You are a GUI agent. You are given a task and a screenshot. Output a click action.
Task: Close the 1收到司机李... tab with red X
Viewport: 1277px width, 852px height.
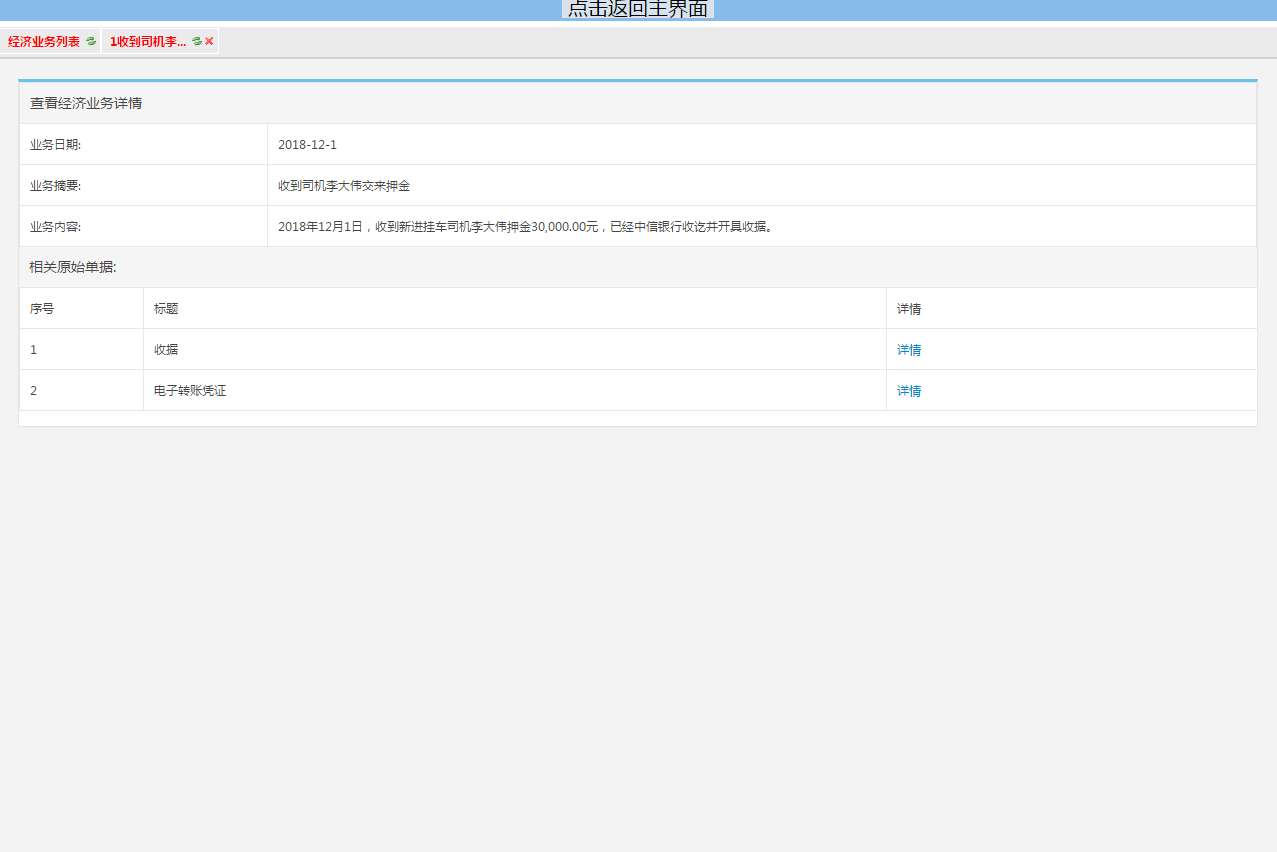(x=209, y=42)
